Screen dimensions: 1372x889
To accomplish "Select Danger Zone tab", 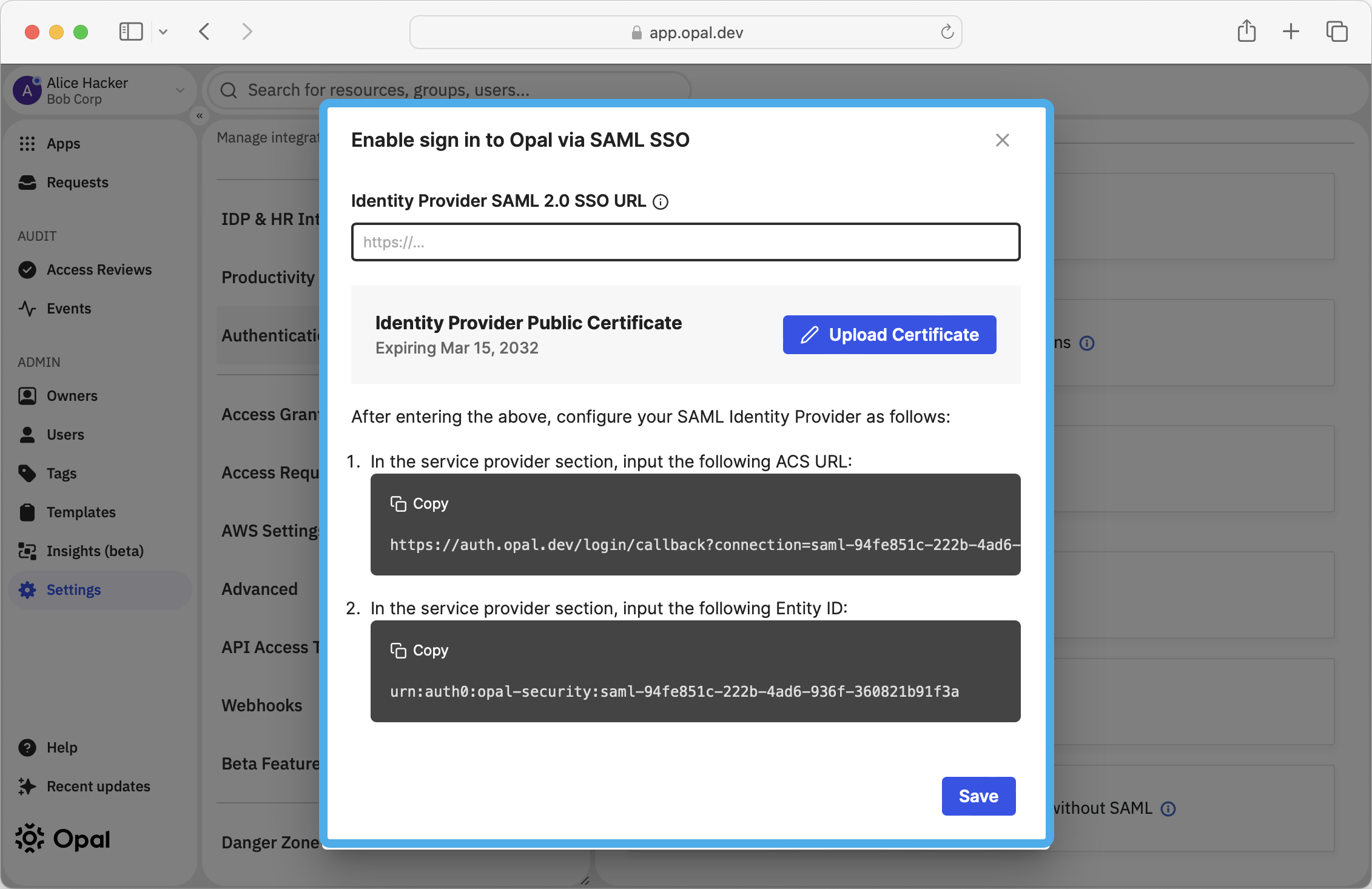I will [269, 843].
